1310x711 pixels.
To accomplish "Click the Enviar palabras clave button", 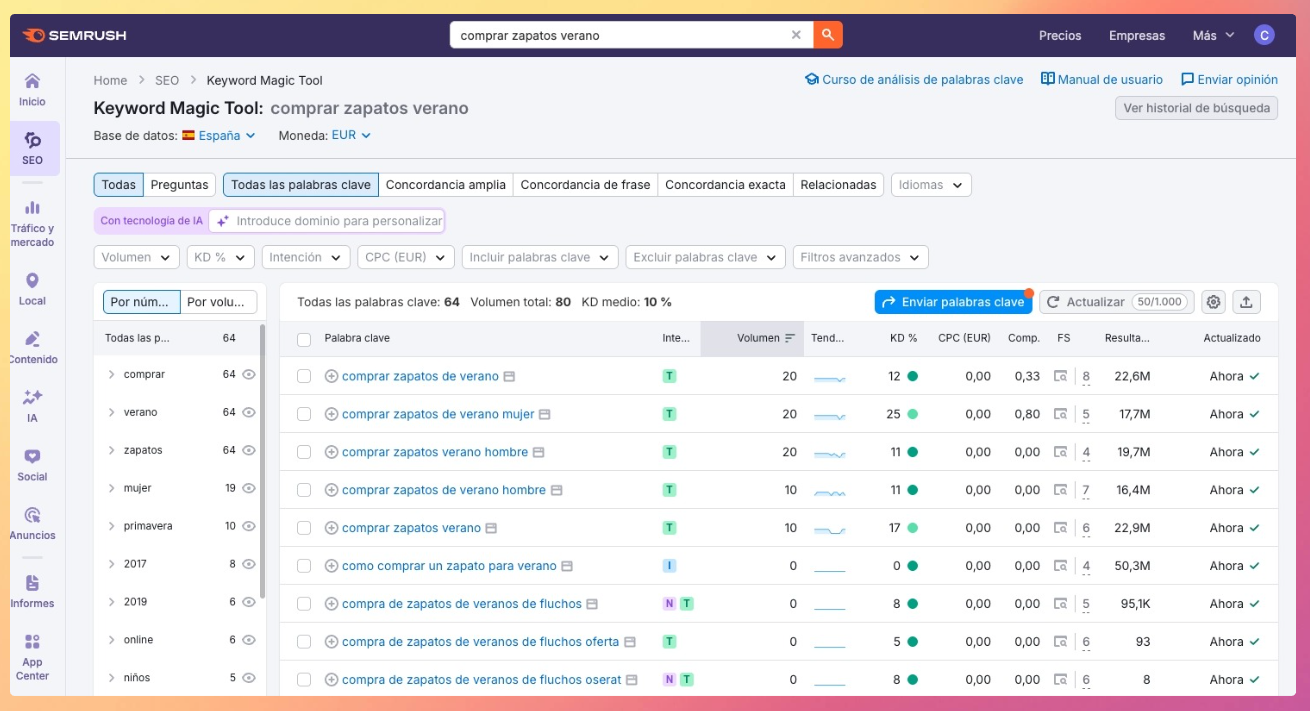I will [x=953, y=302].
